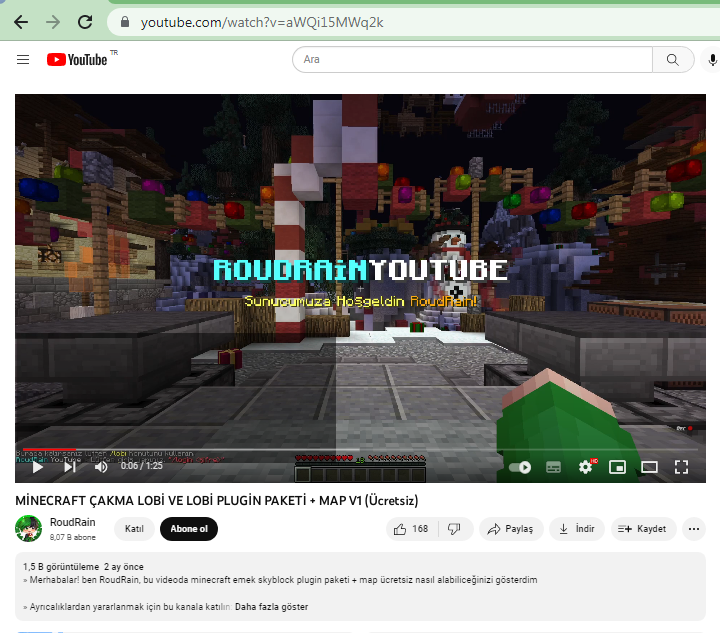Open the more actions three-dot menu
Image resolution: width=720 pixels, height=633 pixels.
tap(694, 529)
